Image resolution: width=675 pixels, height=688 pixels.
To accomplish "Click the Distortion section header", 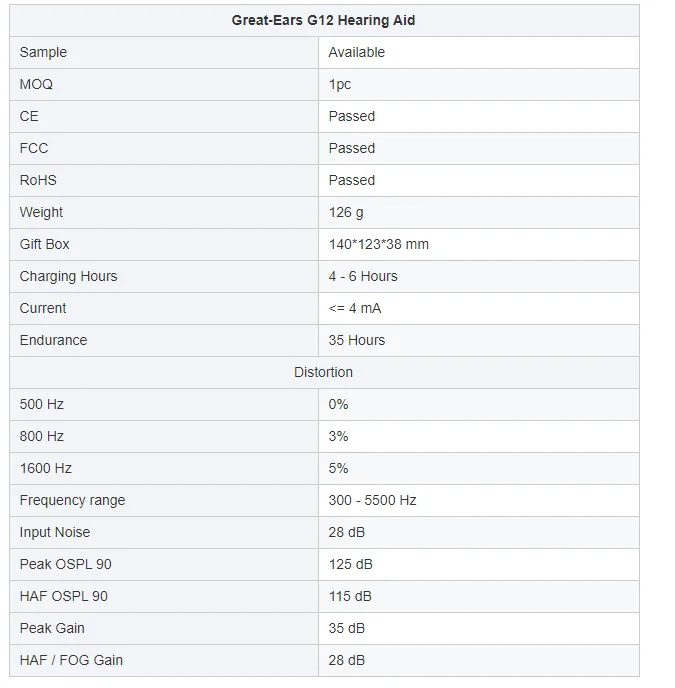I will 323,372.
